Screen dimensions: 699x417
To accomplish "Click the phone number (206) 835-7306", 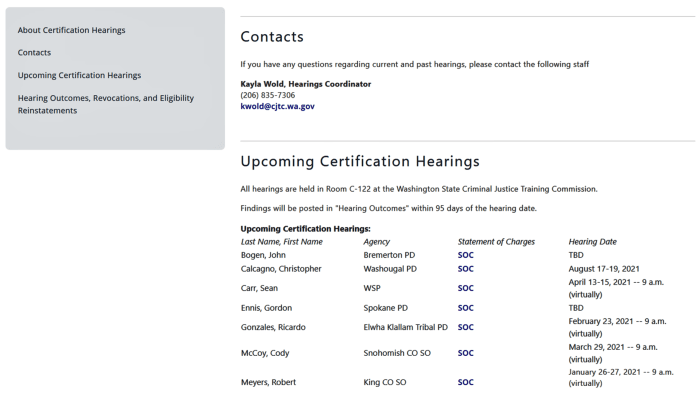I will pyautogui.click(x=267, y=95).
